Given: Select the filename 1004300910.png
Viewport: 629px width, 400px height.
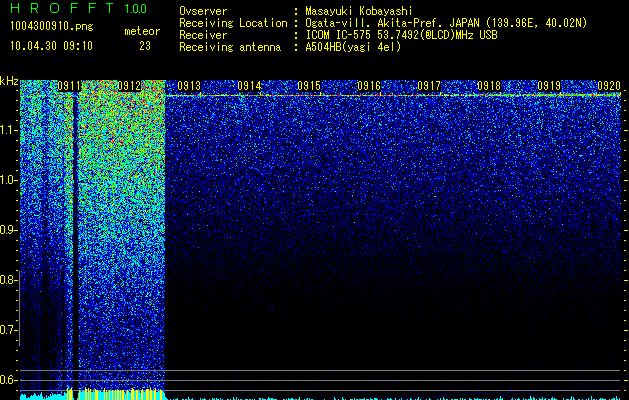Looking at the screenshot, I should [x=52, y=26].
